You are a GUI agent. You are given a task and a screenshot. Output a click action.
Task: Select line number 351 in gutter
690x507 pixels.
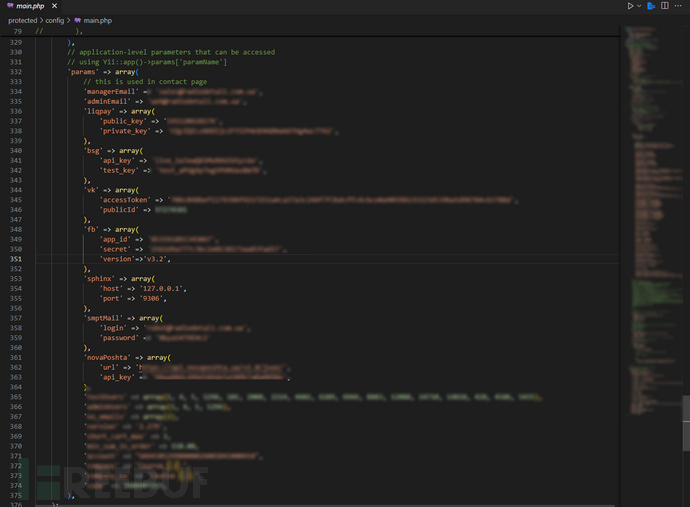pos(15,259)
